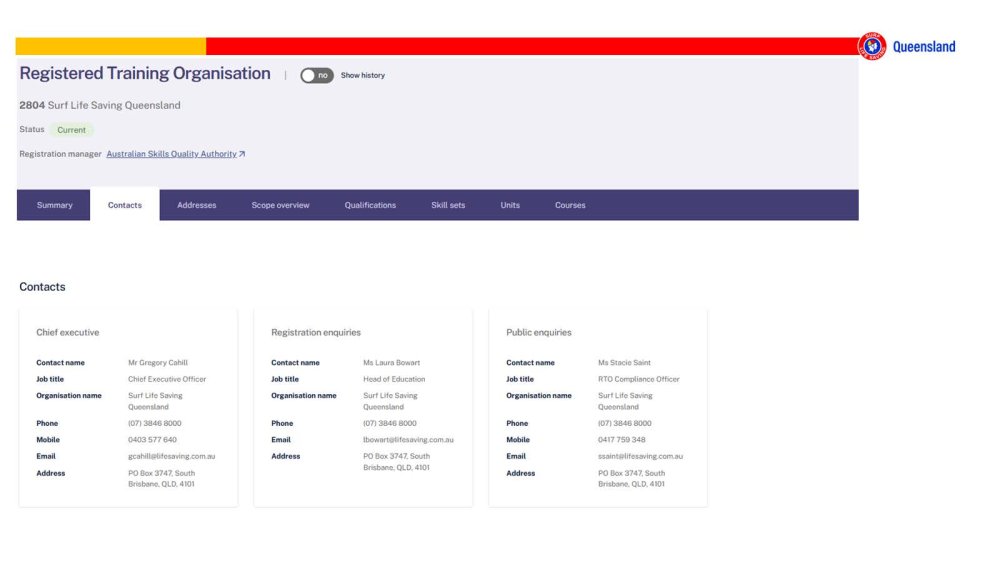Click the name Mr Gregory Cahill
The height and width of the screenshot is (563, 1000).
(x=158, y=363)
